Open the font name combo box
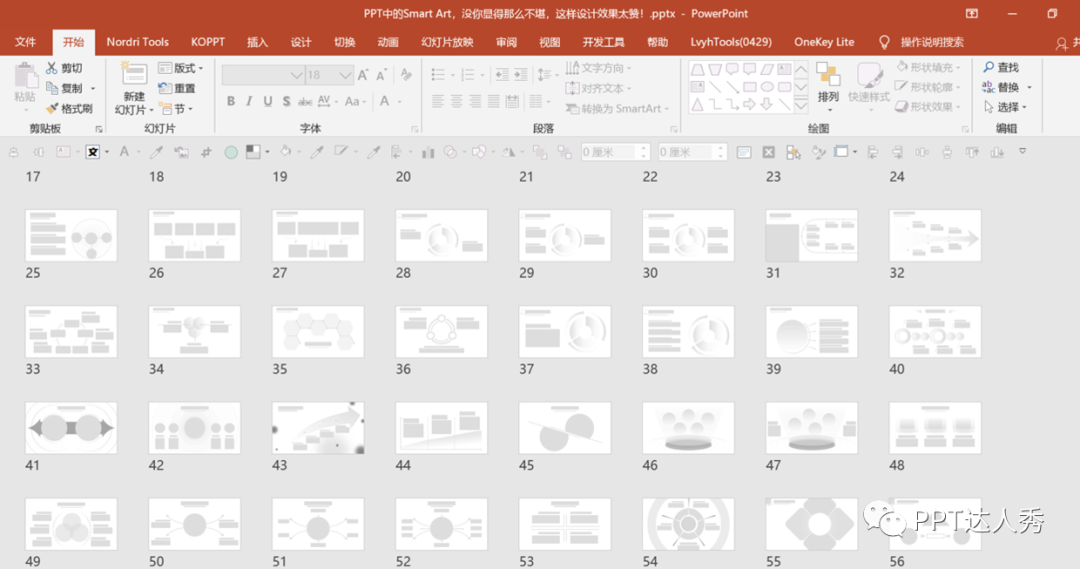The image size is (1080, 569). click(263, 74)
